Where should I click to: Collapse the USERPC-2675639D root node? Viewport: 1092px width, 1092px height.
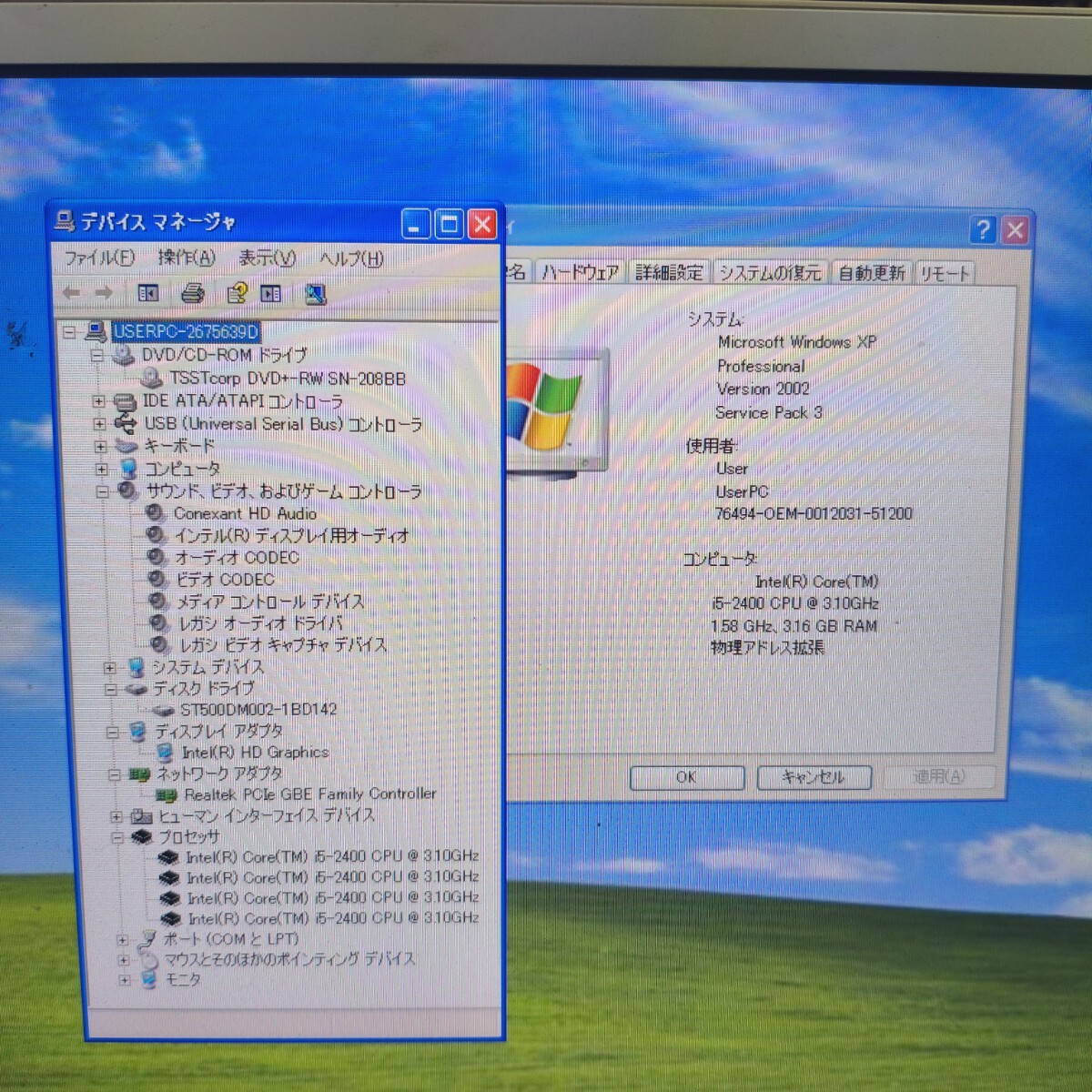[69, 332]
